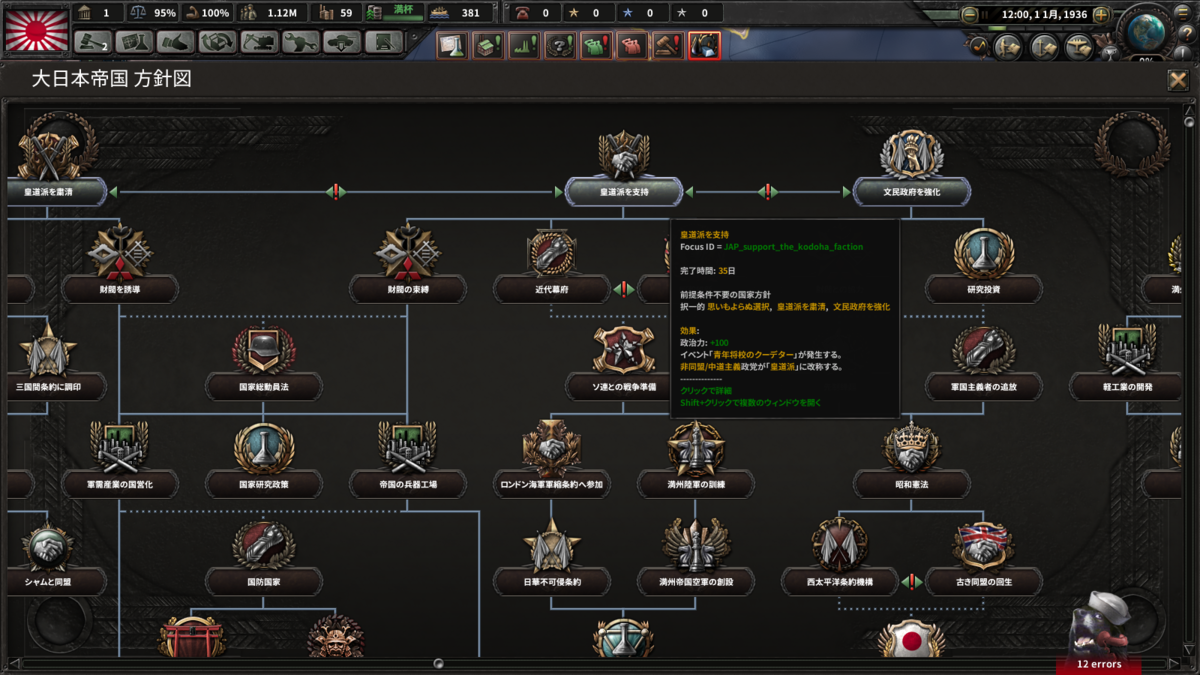The height and width of the screenshot is (675, 1200).
Task: Select the 財閥を誘導 focus
Action: point(120,289)
